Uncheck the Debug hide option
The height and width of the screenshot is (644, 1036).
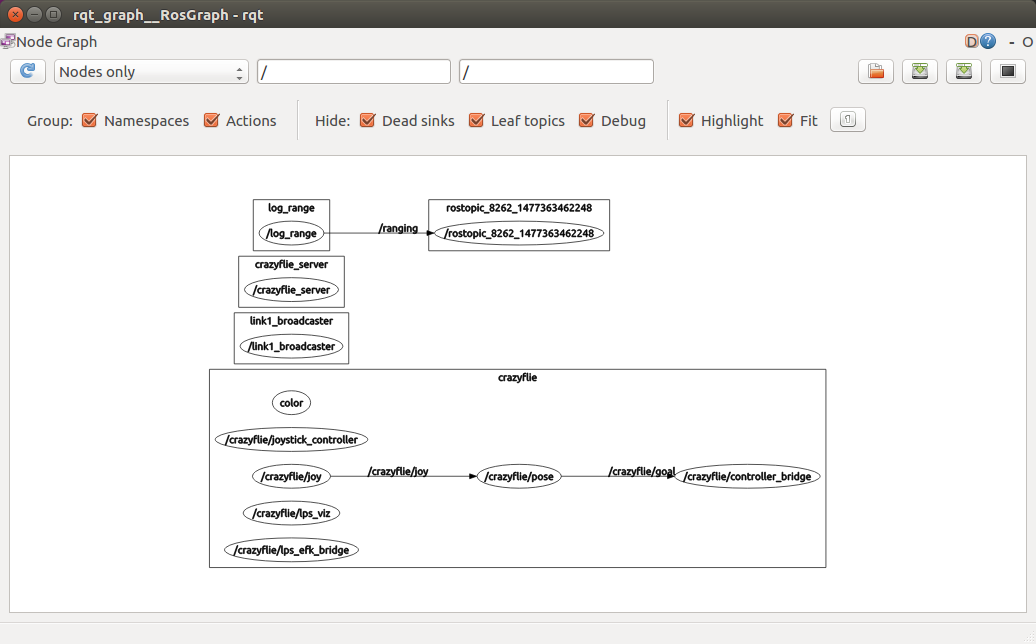click(586, 121)
